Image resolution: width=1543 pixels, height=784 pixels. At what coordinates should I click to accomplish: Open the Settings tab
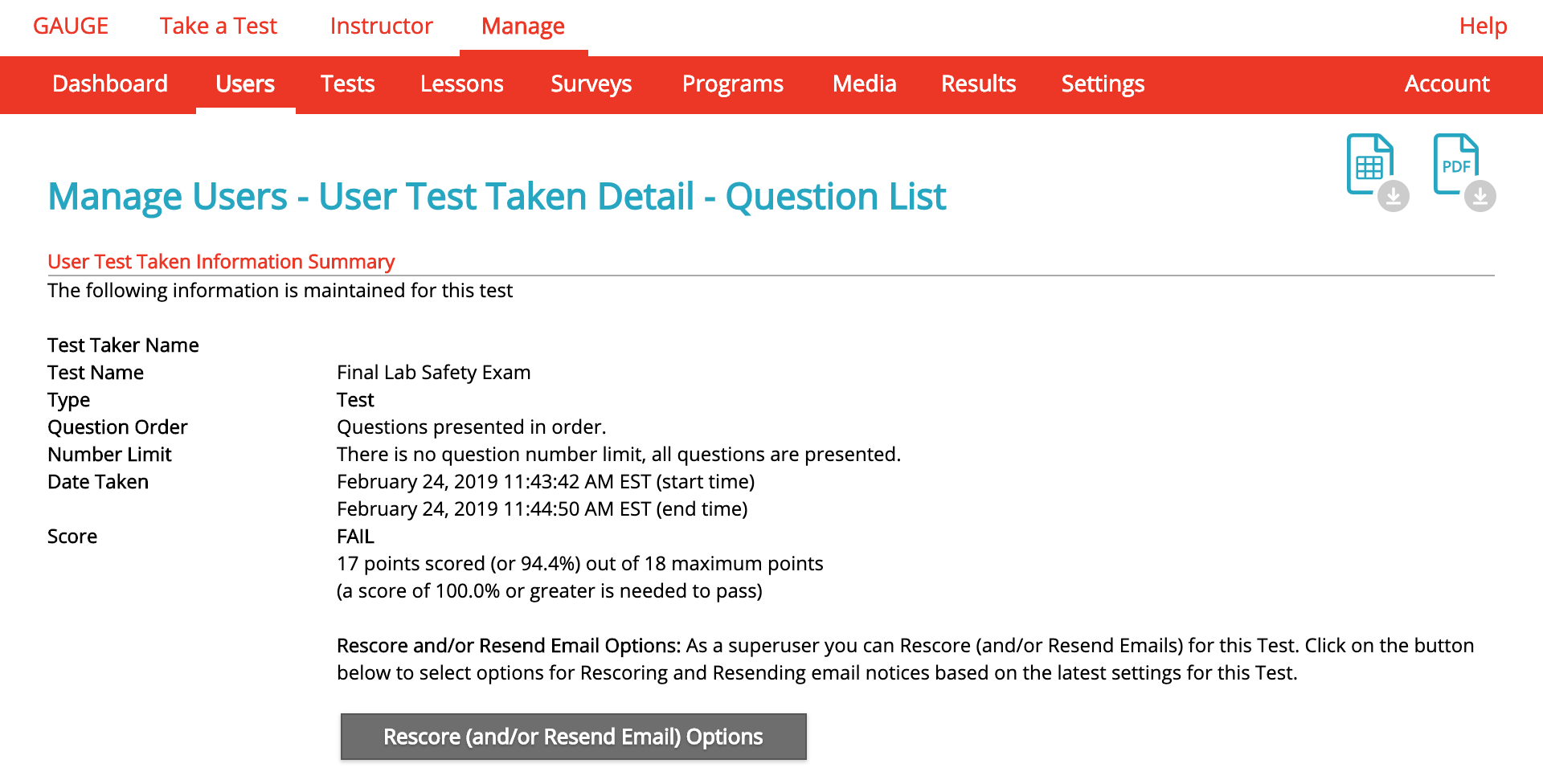(x=1102, y=84)
